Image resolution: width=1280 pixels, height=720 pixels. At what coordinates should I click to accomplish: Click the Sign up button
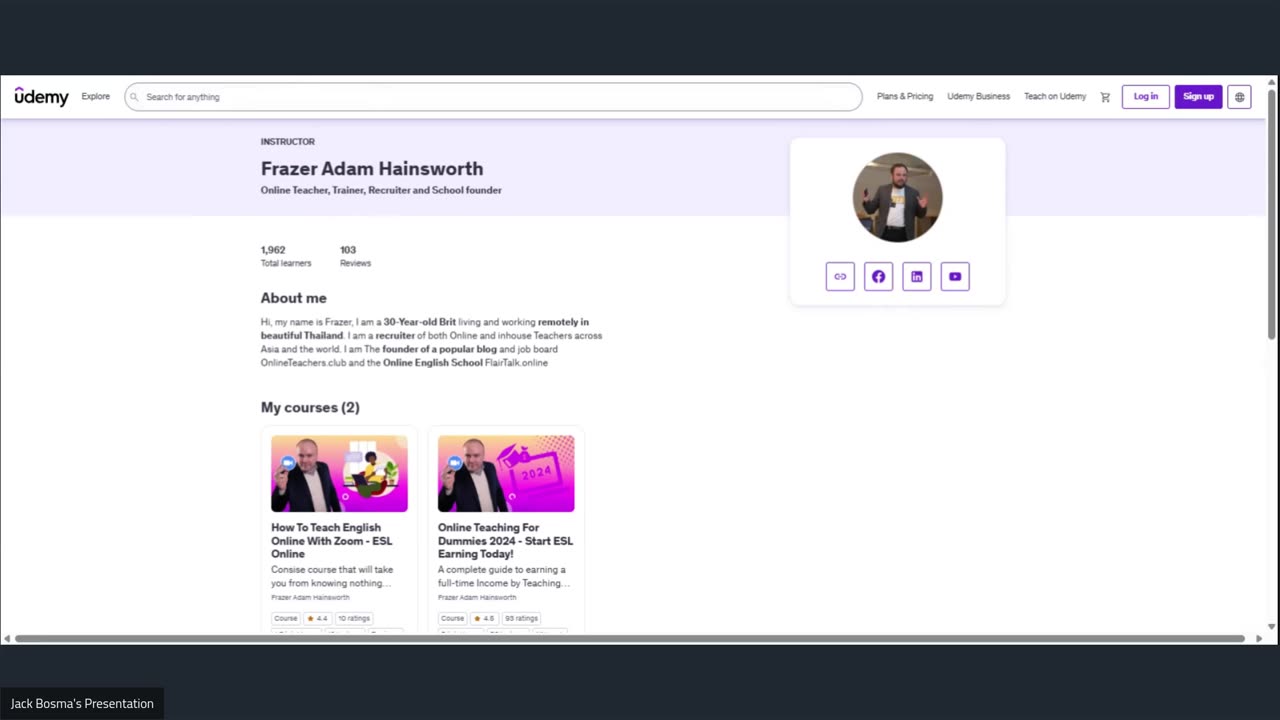[x=1198, y=97]
